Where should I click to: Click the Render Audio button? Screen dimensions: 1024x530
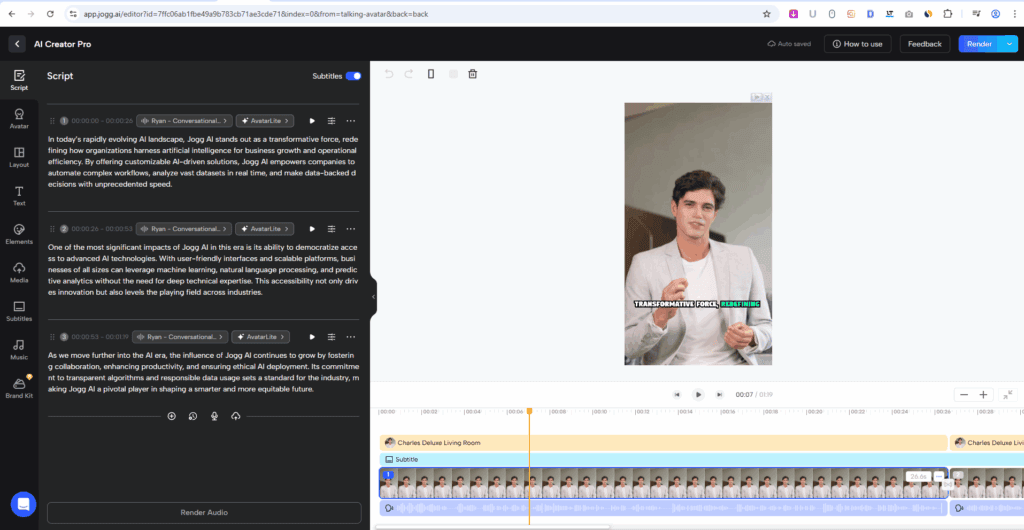tap(204, 512)
